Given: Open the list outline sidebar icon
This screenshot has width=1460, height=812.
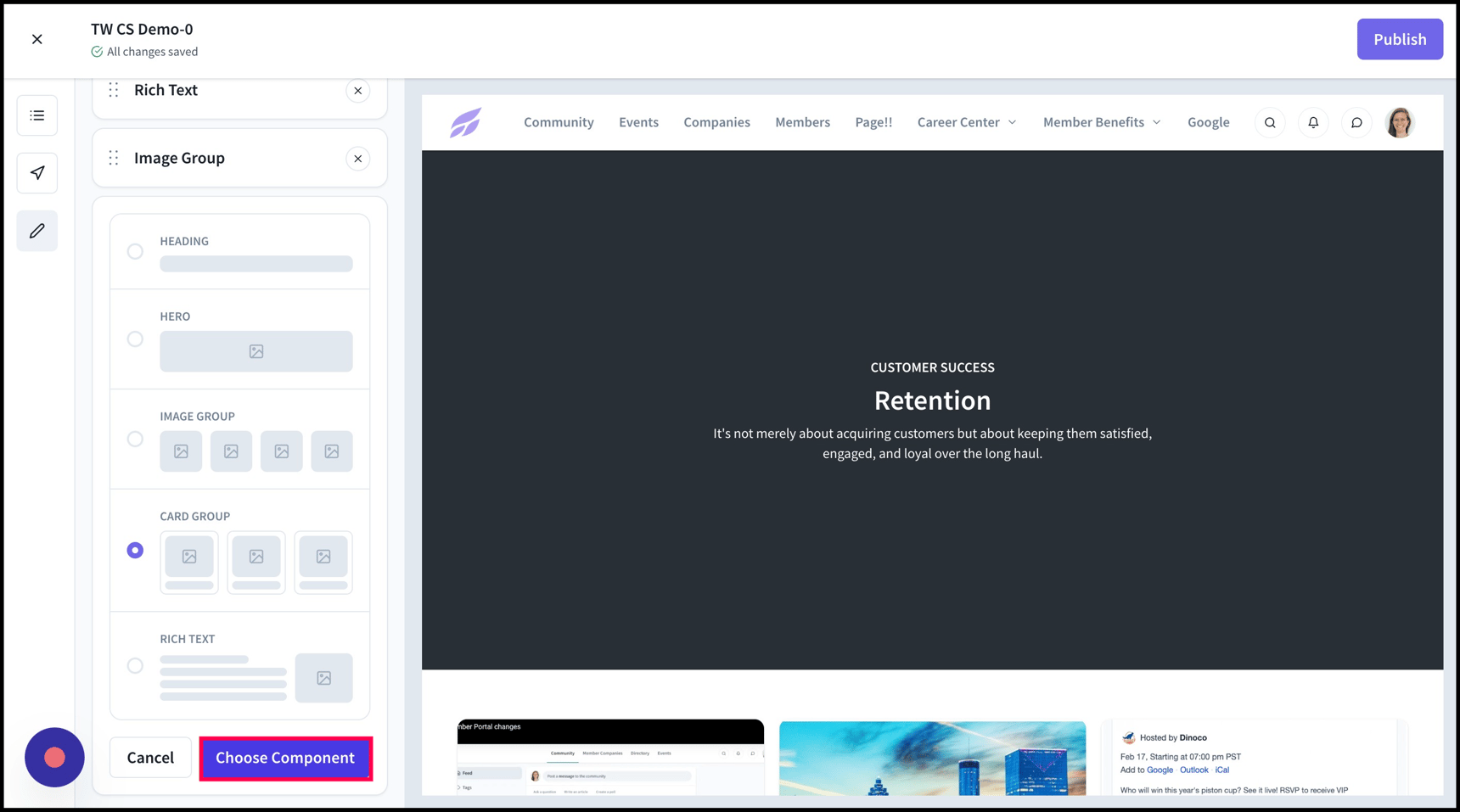Looking at the screenshot, I should point(37,115).
